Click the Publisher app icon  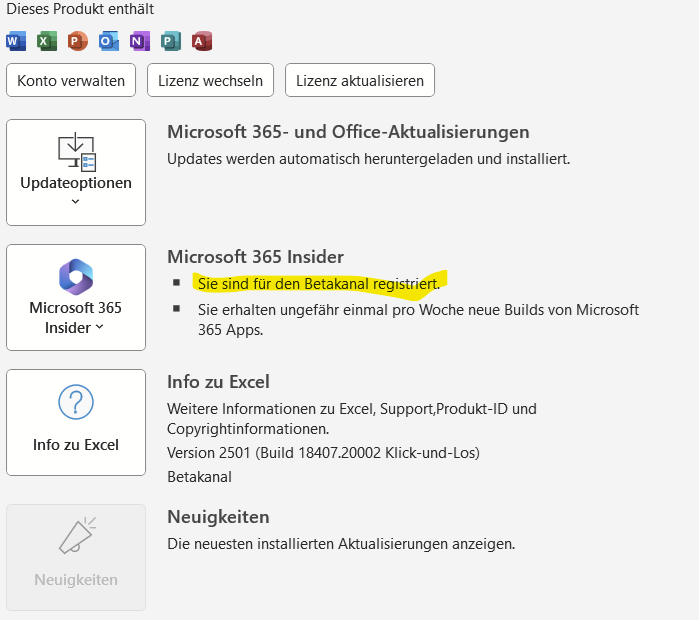171,41
